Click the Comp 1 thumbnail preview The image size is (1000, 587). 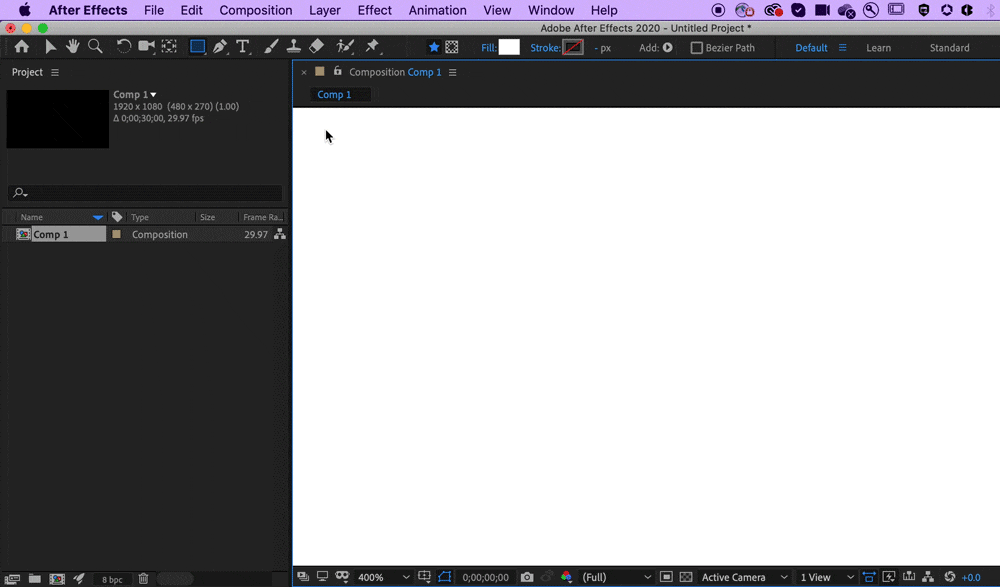(x=57, y=119)
